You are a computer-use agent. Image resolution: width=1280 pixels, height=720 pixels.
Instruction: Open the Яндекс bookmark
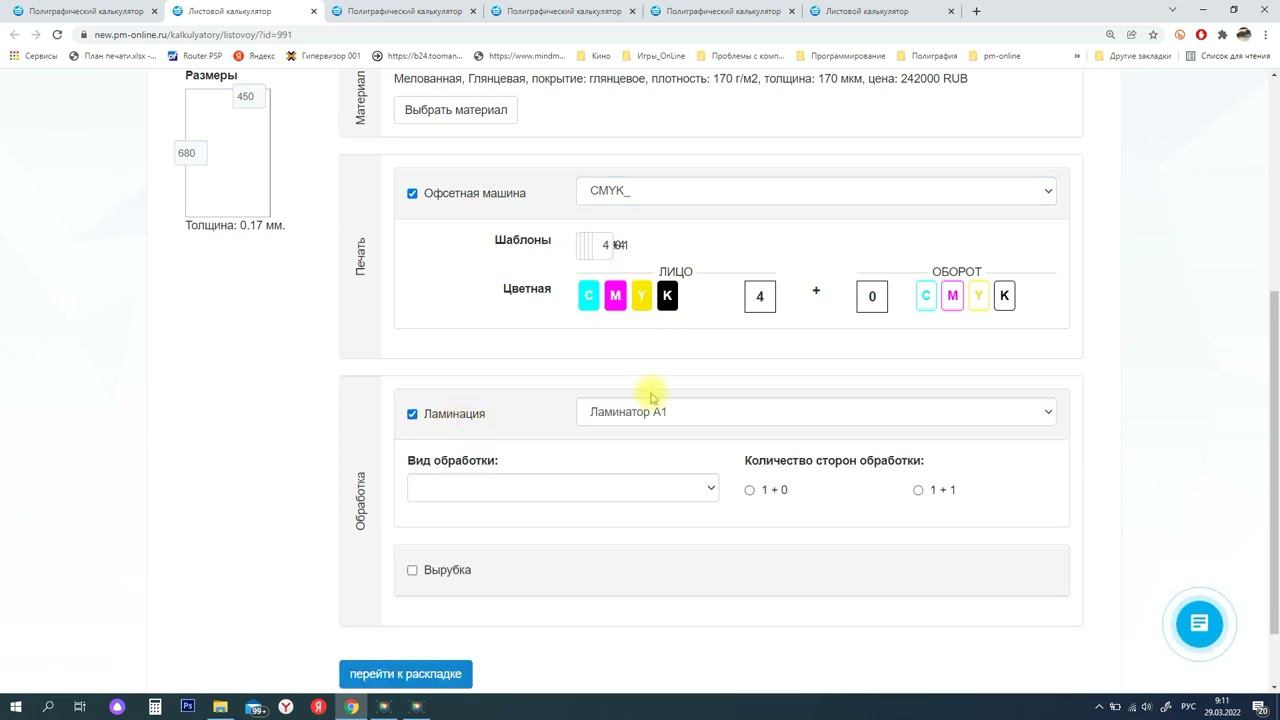[x=254, y=56]
